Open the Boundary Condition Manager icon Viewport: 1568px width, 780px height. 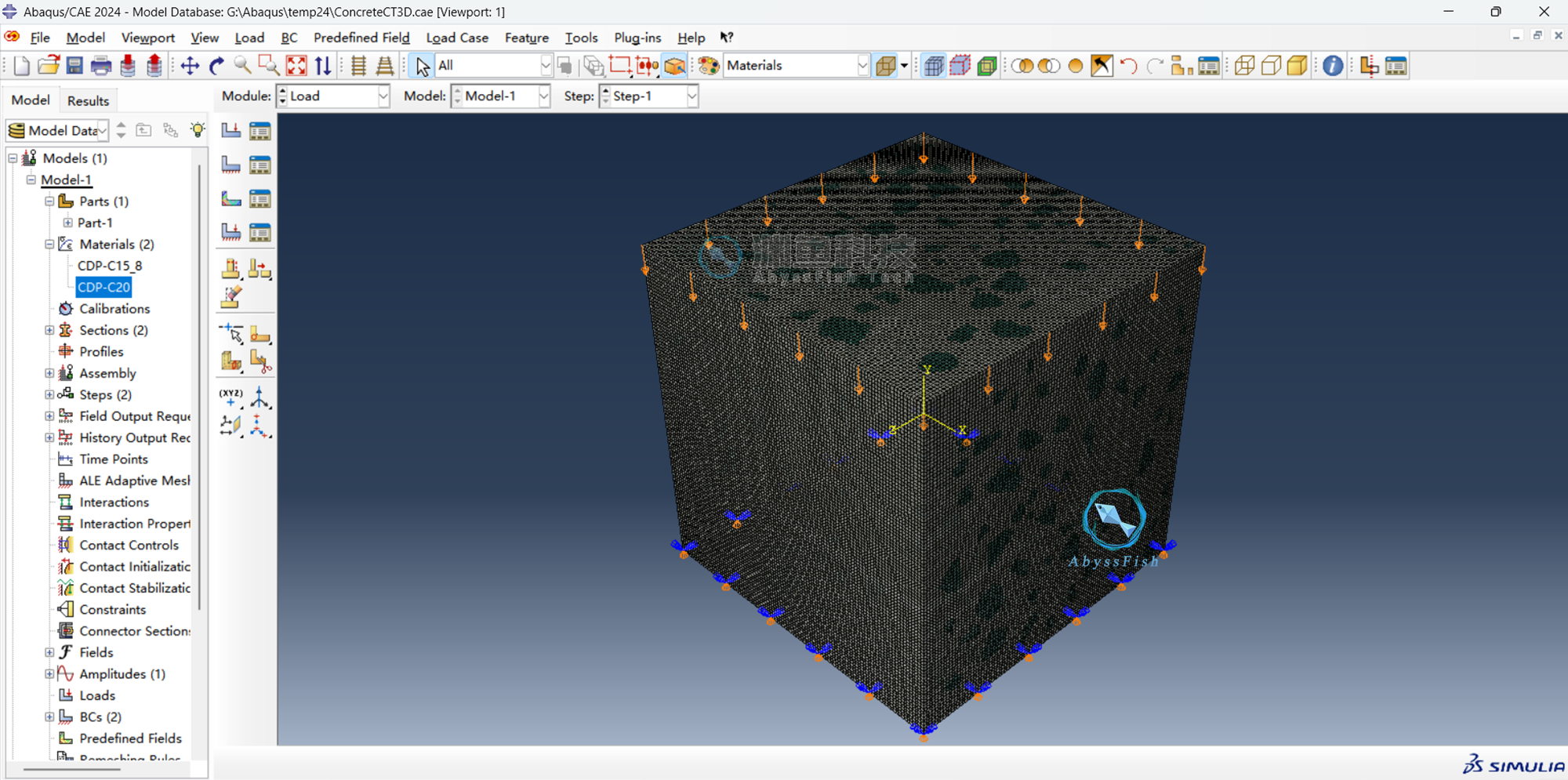(x=260, y=165)
